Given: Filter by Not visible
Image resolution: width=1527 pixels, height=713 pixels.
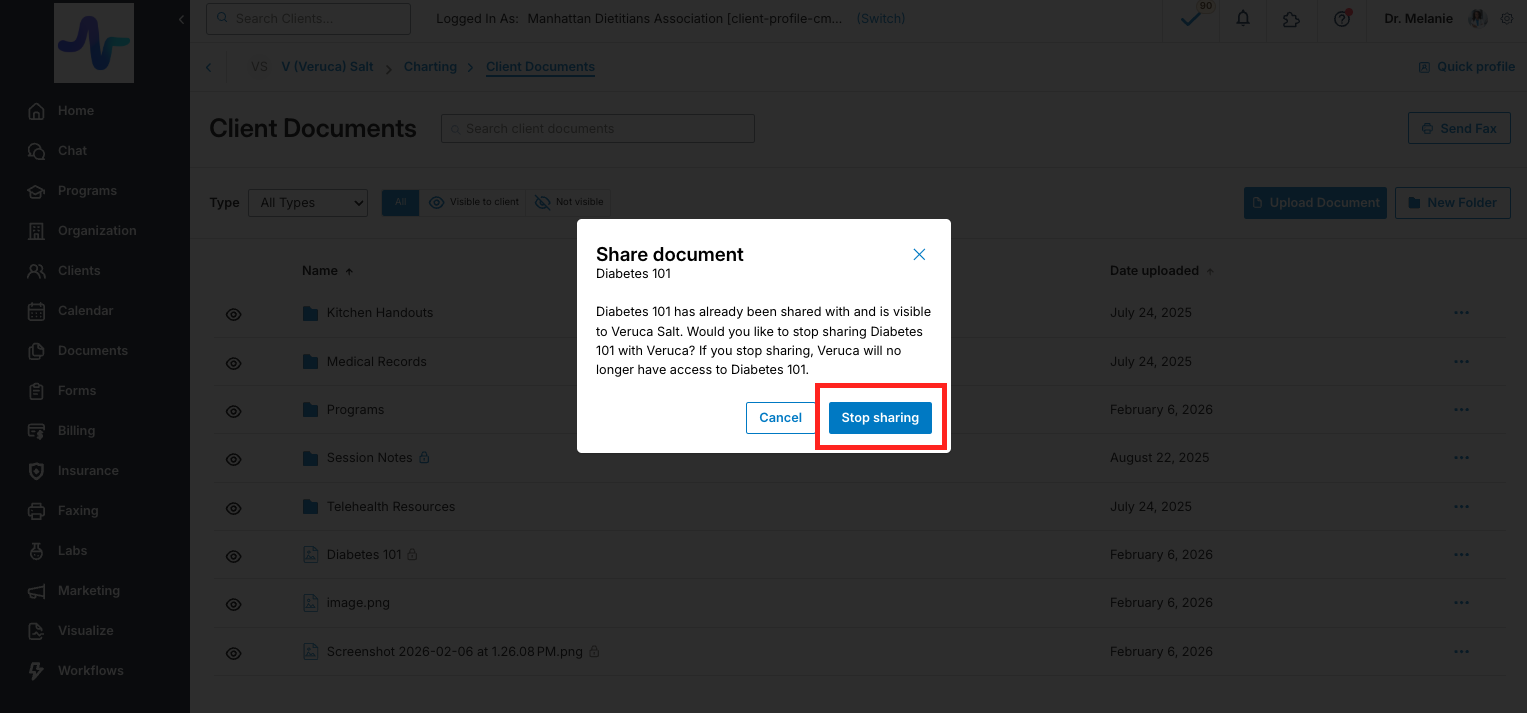Looking at the screenshot, I should pos(568,203).
